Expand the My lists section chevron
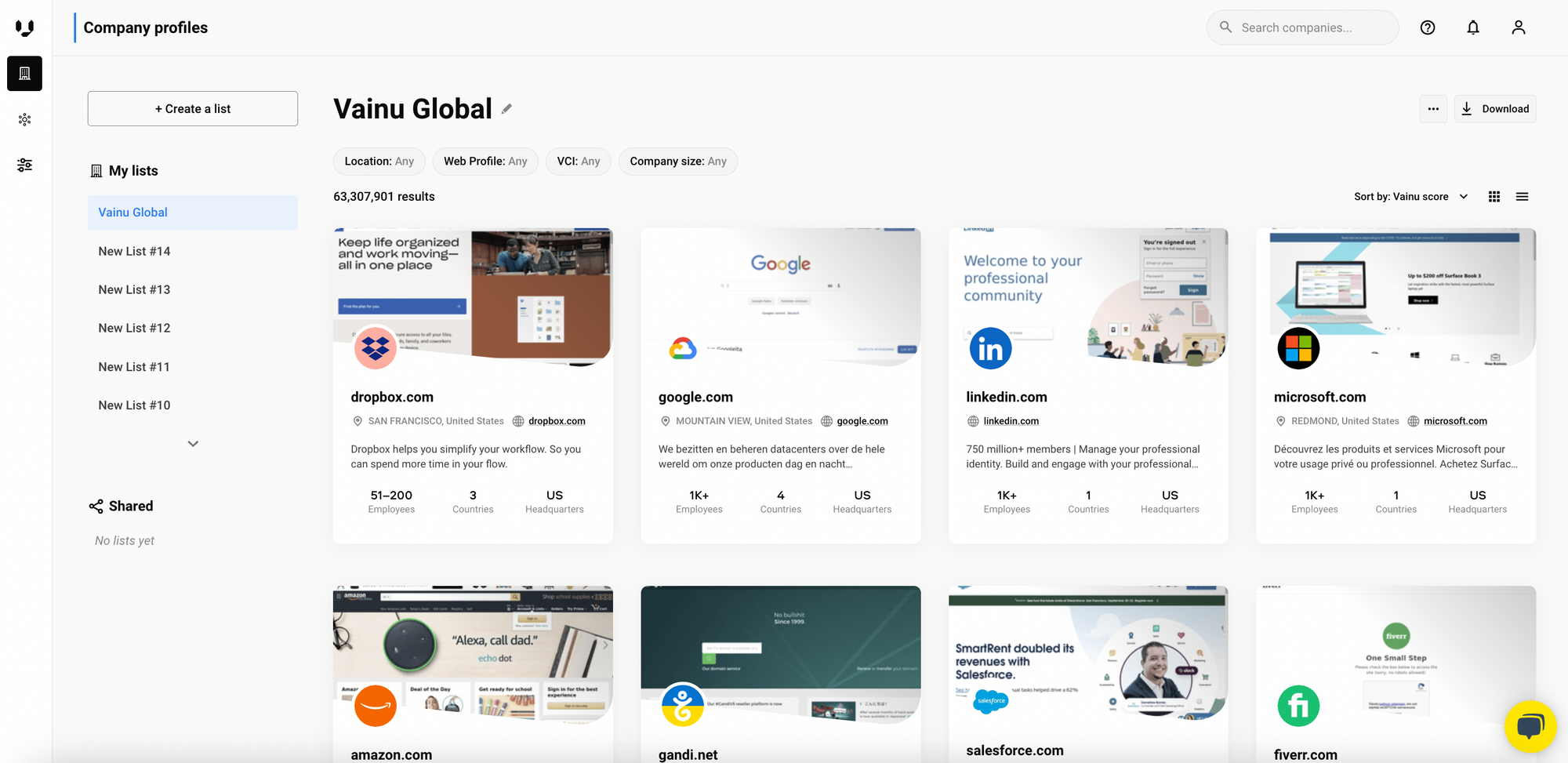 (x=192, y=443)
